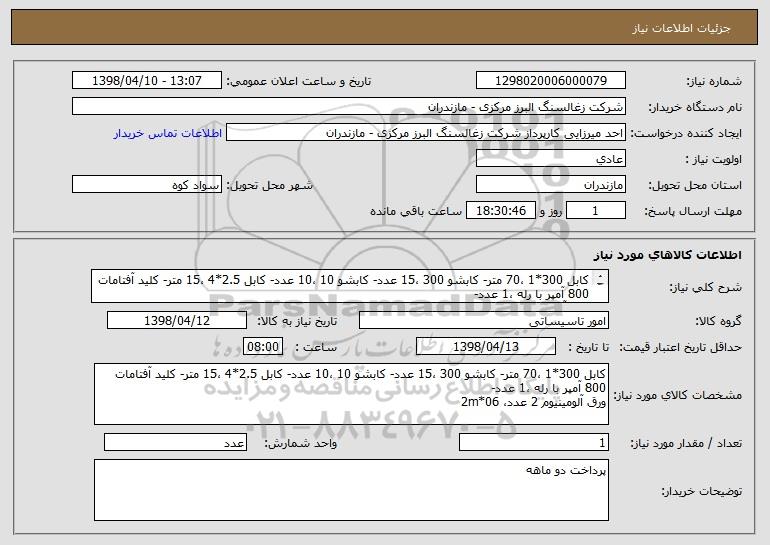
Task: Click the request creator field احد میرزایی
Action: tap(426, 133)
